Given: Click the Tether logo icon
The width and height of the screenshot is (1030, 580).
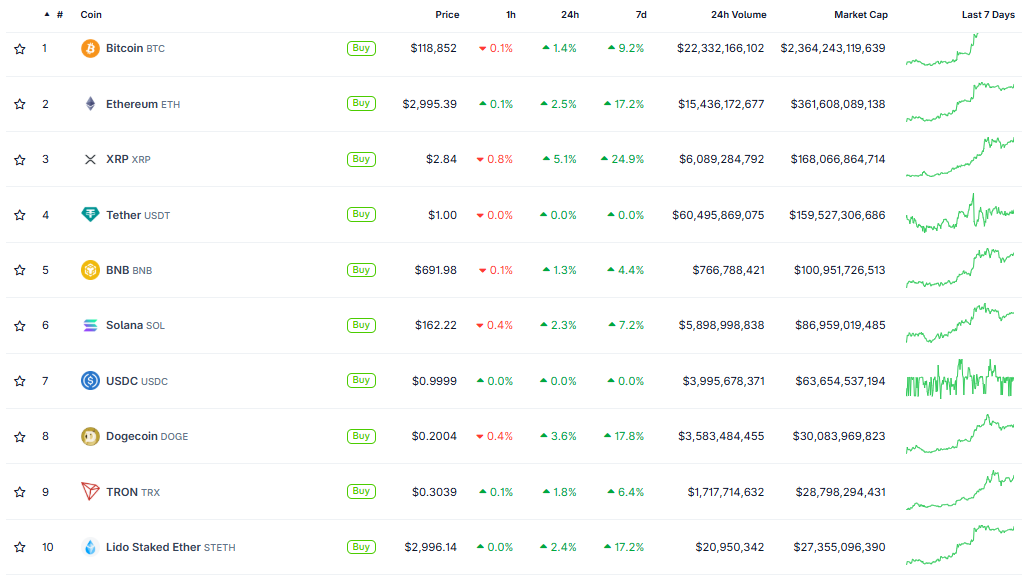Looking at the screenshot, I should [90, 215].
